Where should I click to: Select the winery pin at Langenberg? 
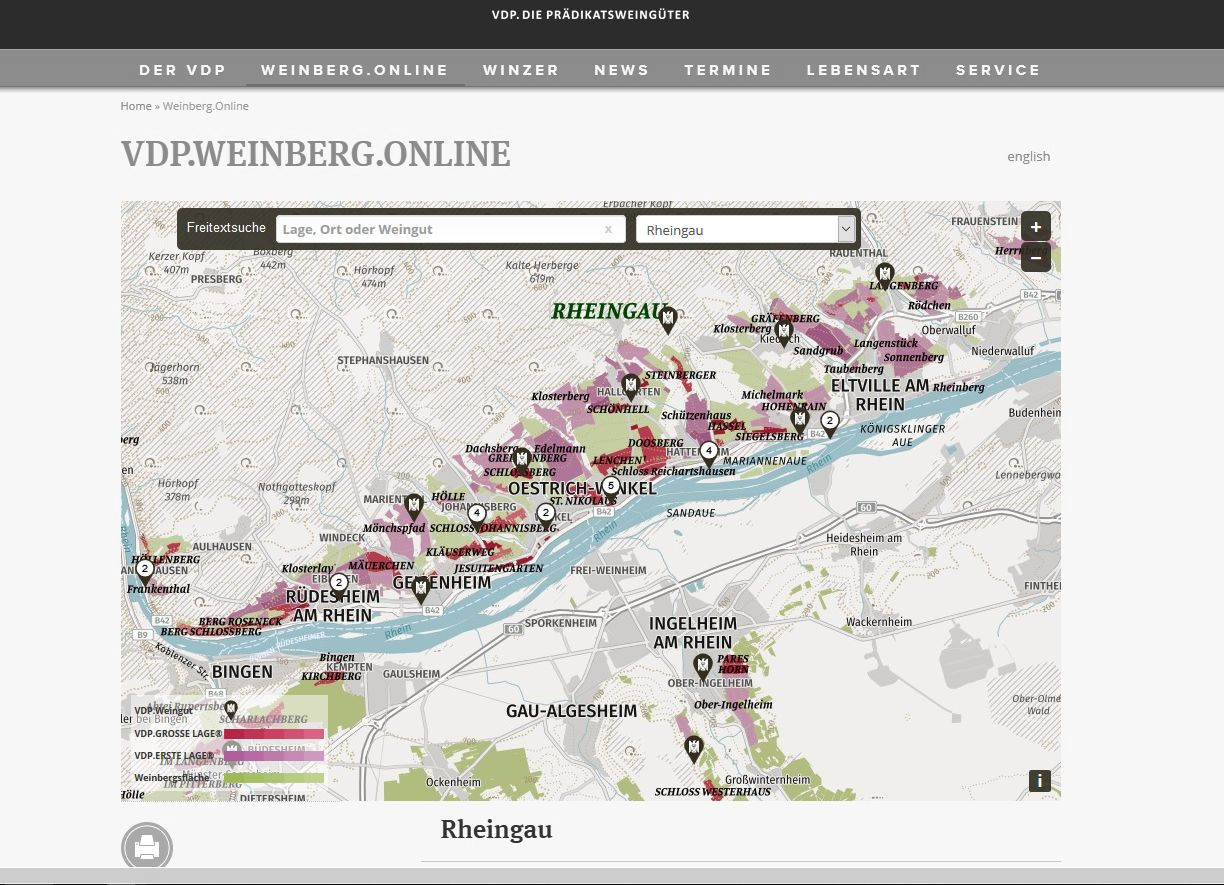[884, 275]
